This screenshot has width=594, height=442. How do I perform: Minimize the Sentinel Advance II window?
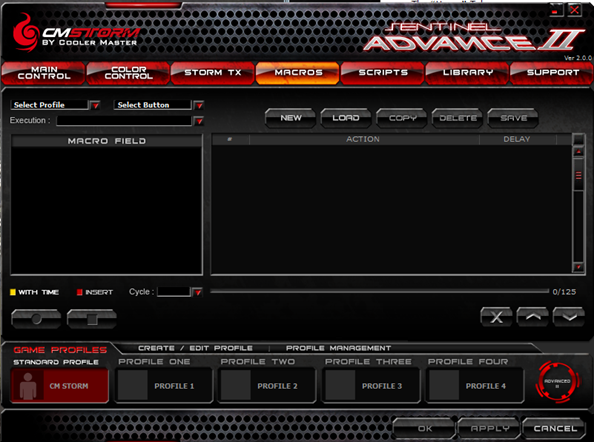point(556,10)
